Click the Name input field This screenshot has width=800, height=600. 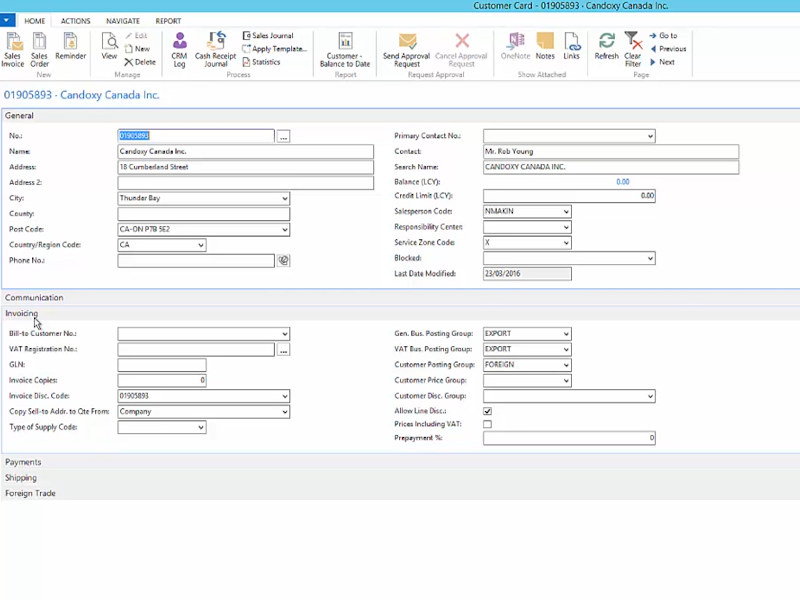coord(245,152)
